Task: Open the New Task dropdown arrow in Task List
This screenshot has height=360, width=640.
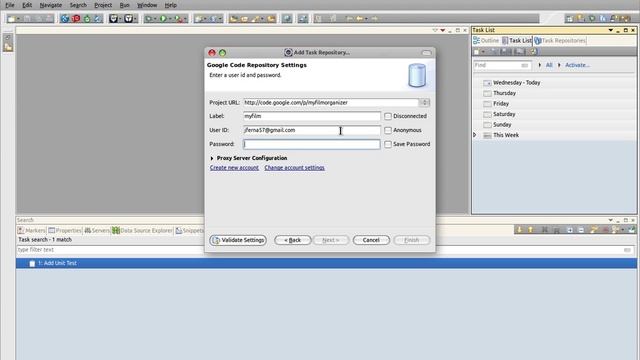Action: pyautogui.click(x=483, y=52)
